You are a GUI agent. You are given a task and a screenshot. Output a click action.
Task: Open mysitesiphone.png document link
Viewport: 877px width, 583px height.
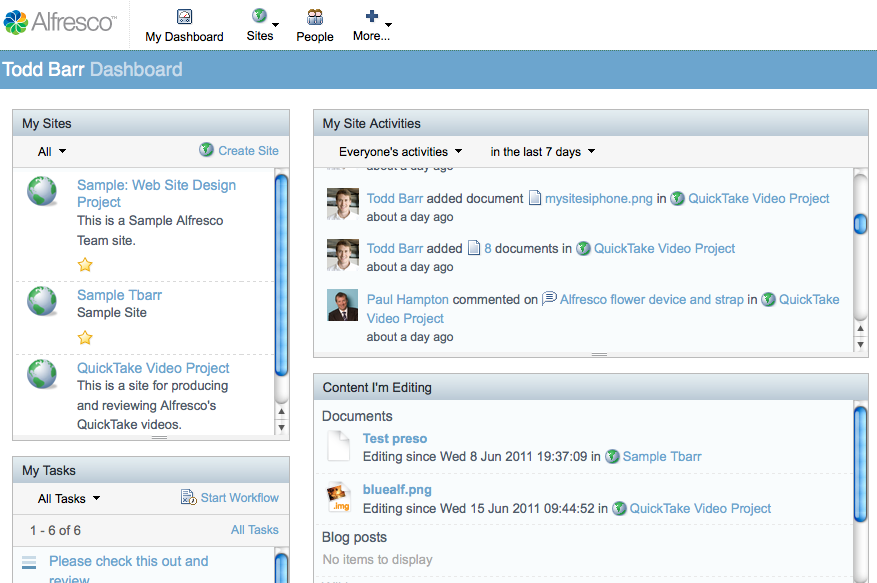pos(598,198)
